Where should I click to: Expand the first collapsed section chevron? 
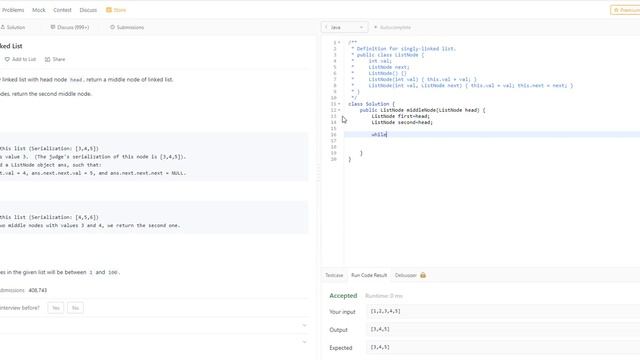(x=304, y=326)
